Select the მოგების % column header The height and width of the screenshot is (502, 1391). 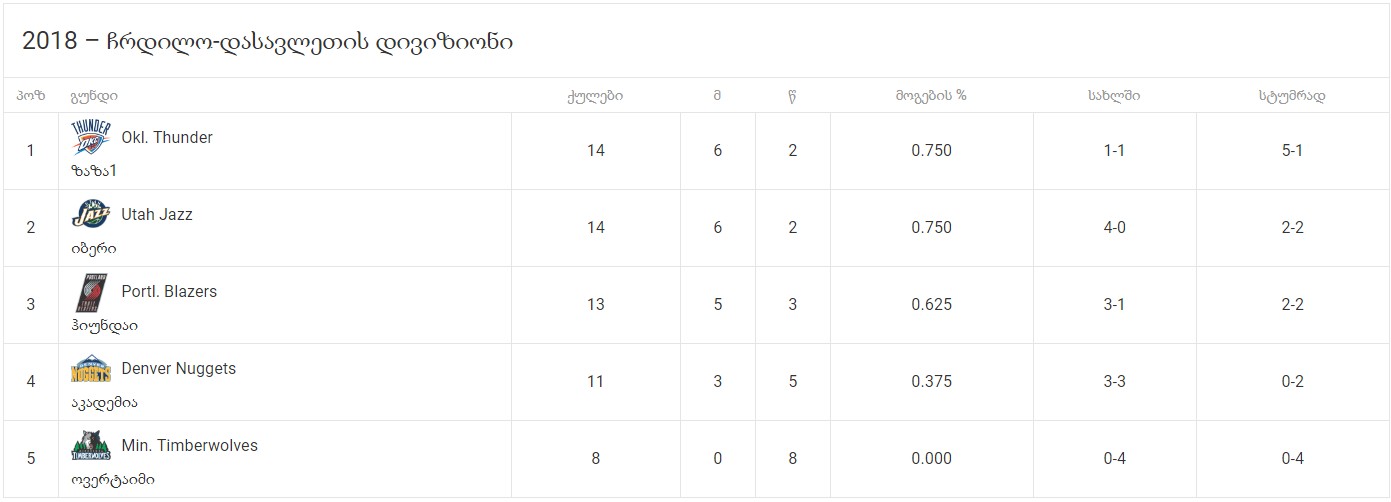[x=931, y=96]
